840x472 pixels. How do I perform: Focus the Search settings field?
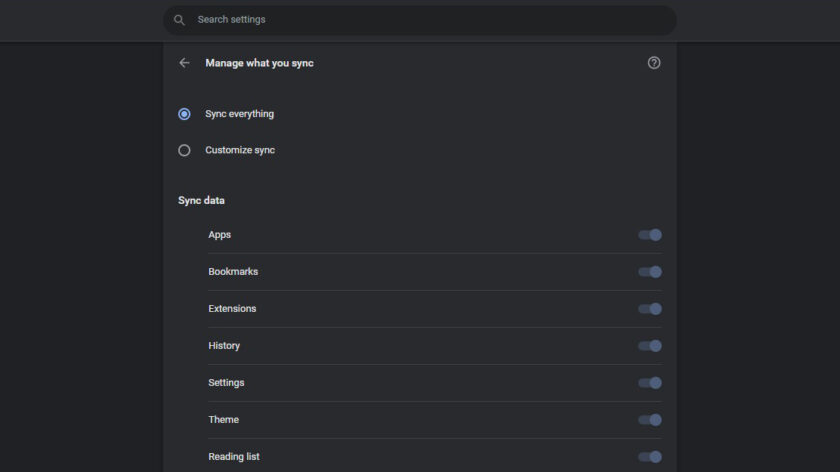click(419, 20)
